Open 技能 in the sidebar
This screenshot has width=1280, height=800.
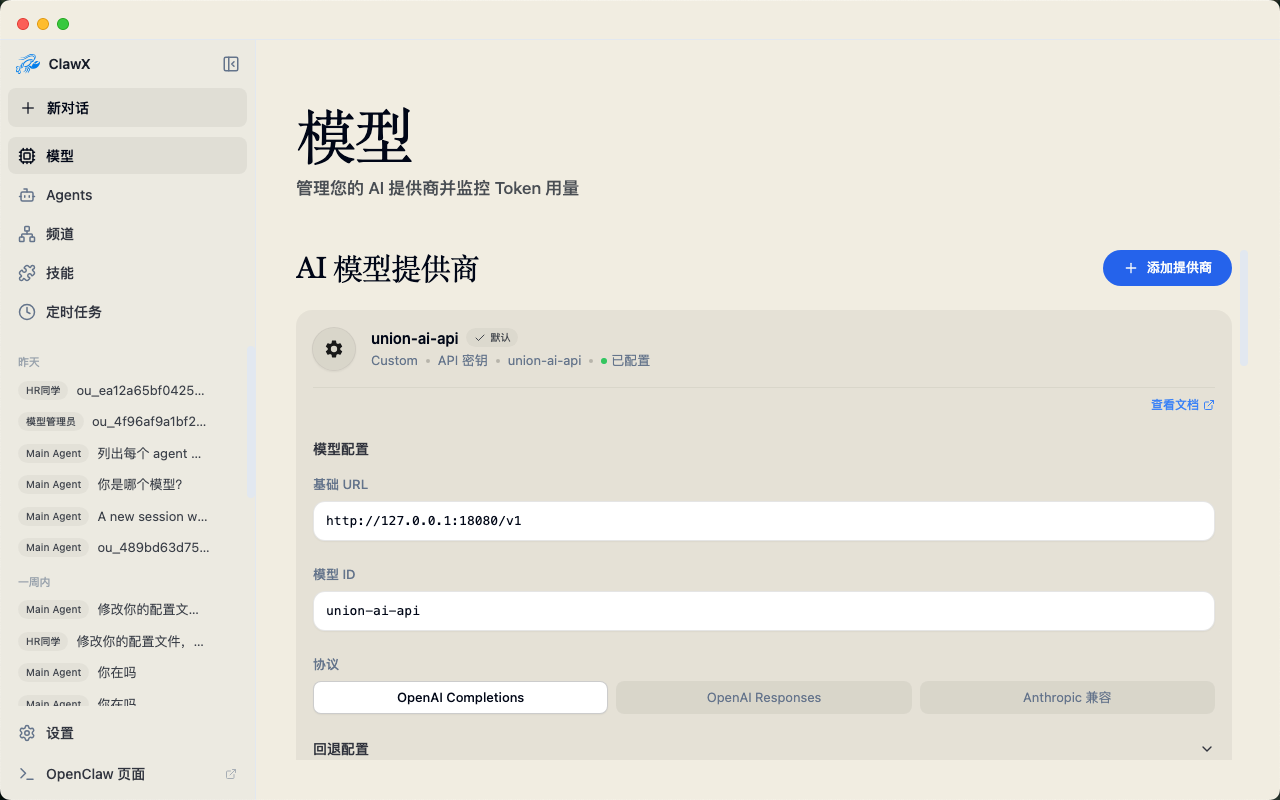pos(127,273)
